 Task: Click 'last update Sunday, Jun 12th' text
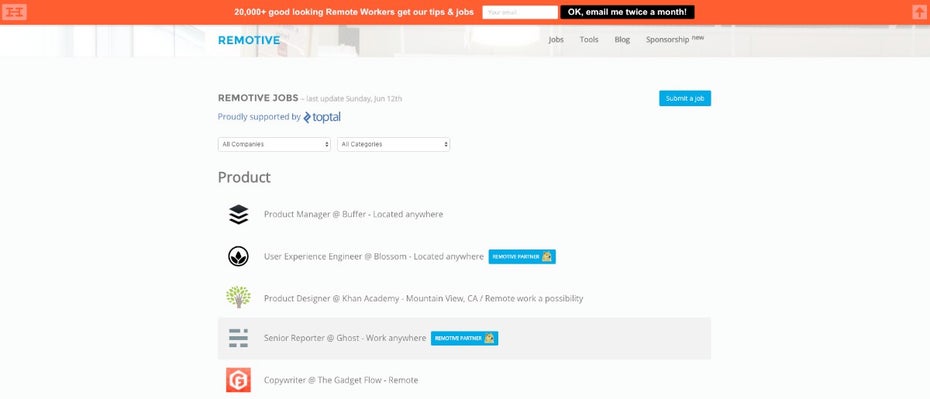pyautogui.click(x=354, y=99)
